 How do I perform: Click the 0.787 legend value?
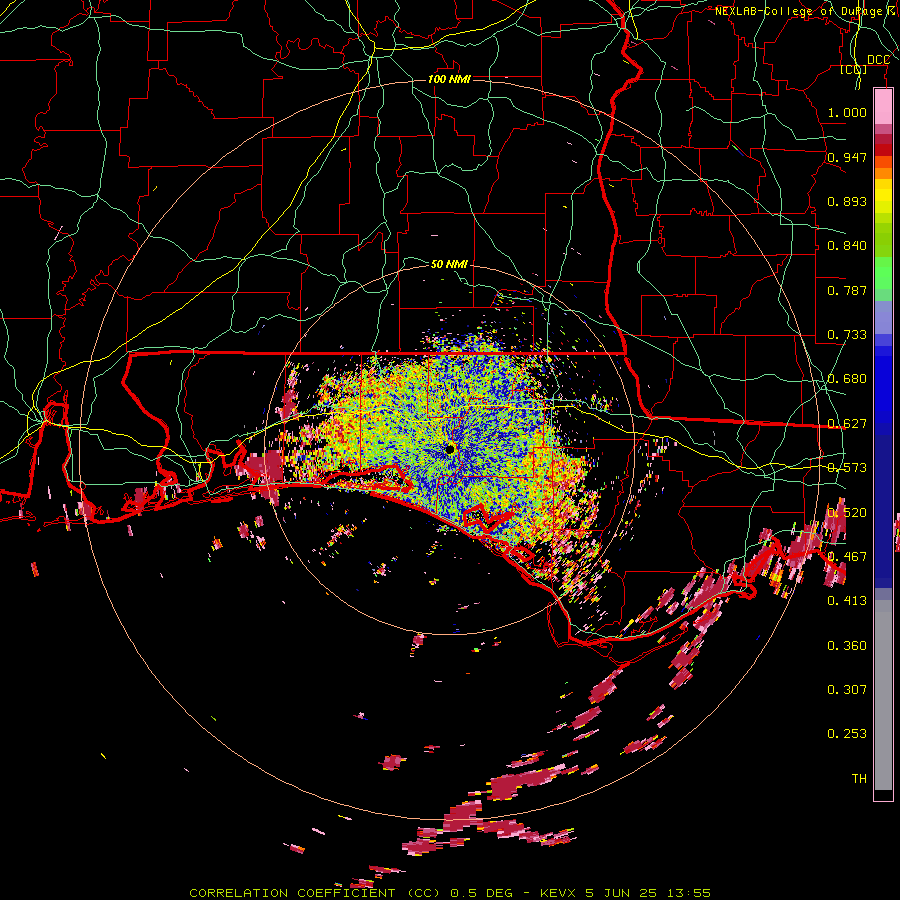tap(847, 290)
